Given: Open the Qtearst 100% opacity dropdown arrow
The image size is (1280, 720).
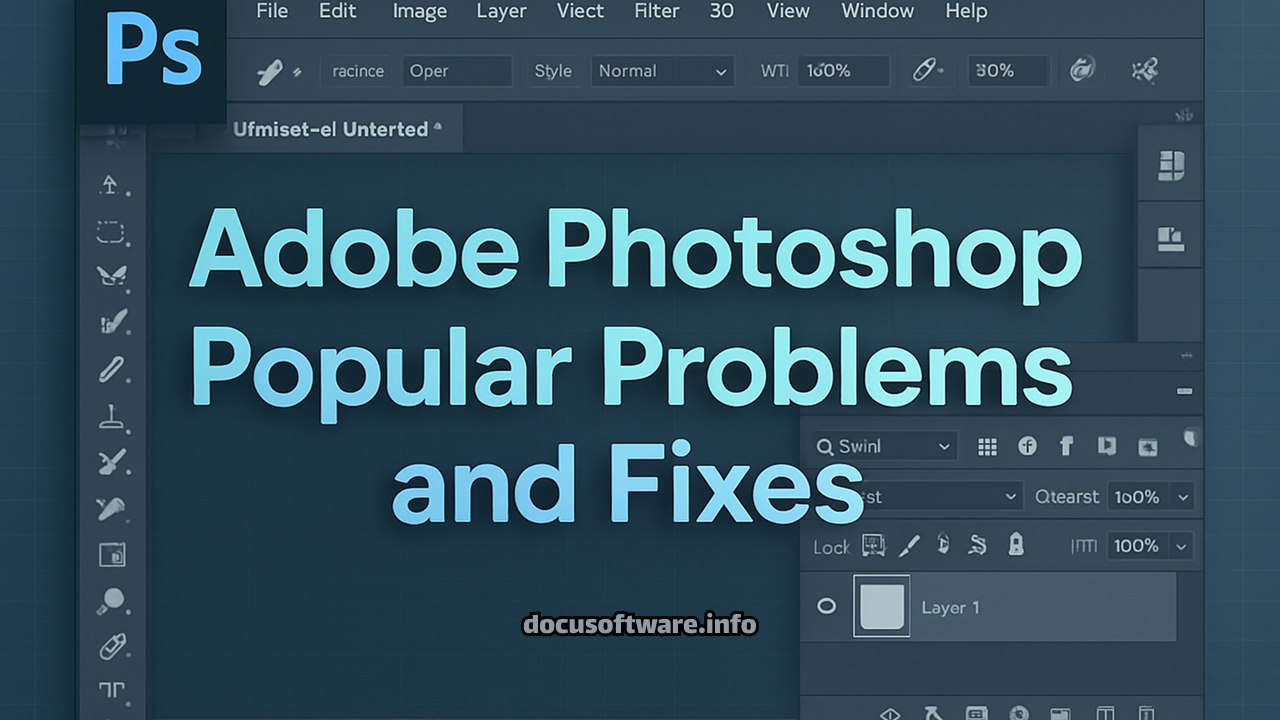Looking at the screenshot, I should pos(1184,497).
